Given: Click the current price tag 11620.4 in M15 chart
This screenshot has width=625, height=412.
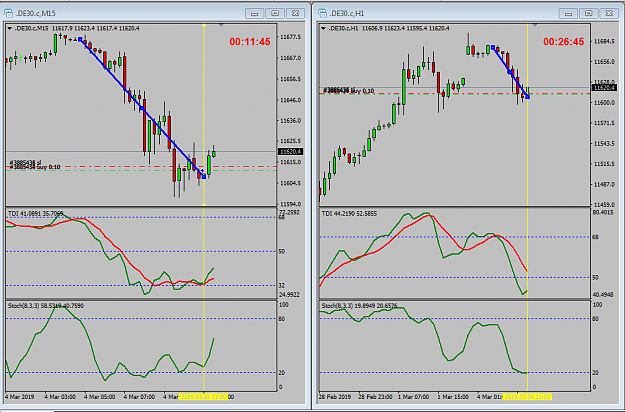Looking at the screenshot, I should coord(291,152).
